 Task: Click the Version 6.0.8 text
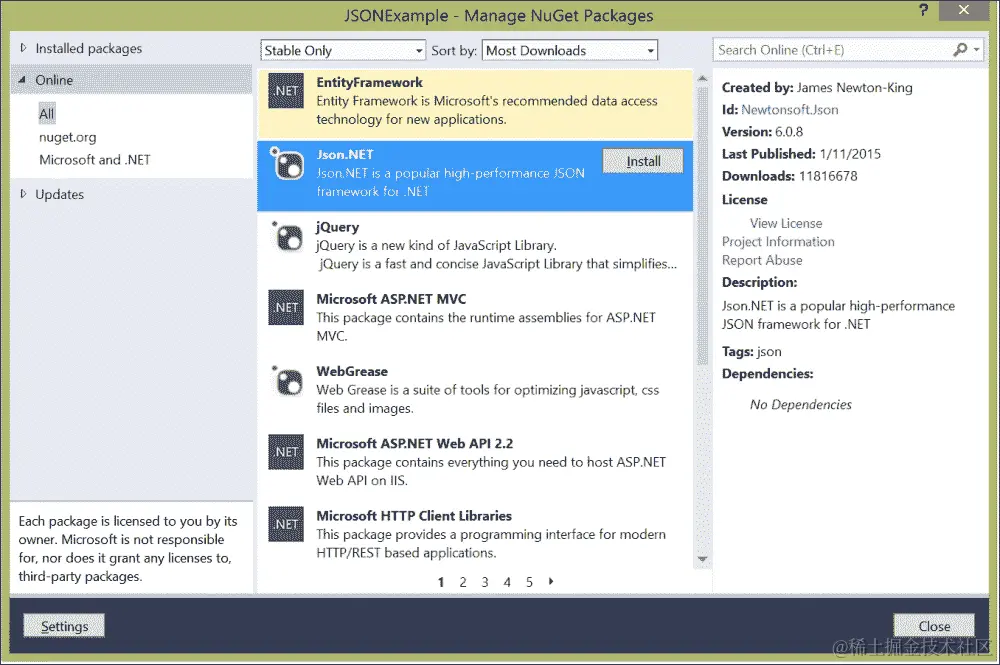tap(762, 132)
